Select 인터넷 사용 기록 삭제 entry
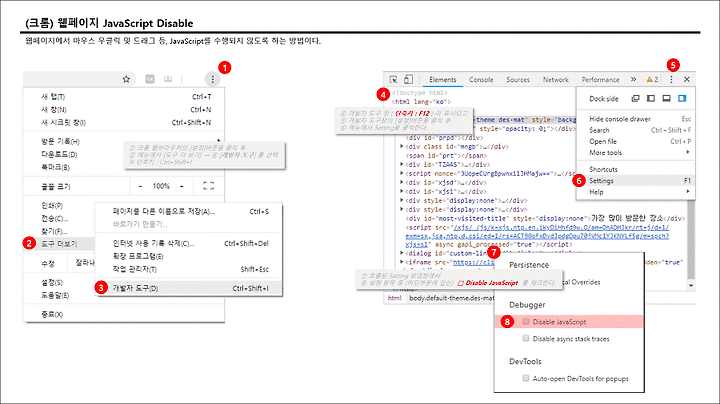Viewport: 720px width, 404px height. pos(189,243)
